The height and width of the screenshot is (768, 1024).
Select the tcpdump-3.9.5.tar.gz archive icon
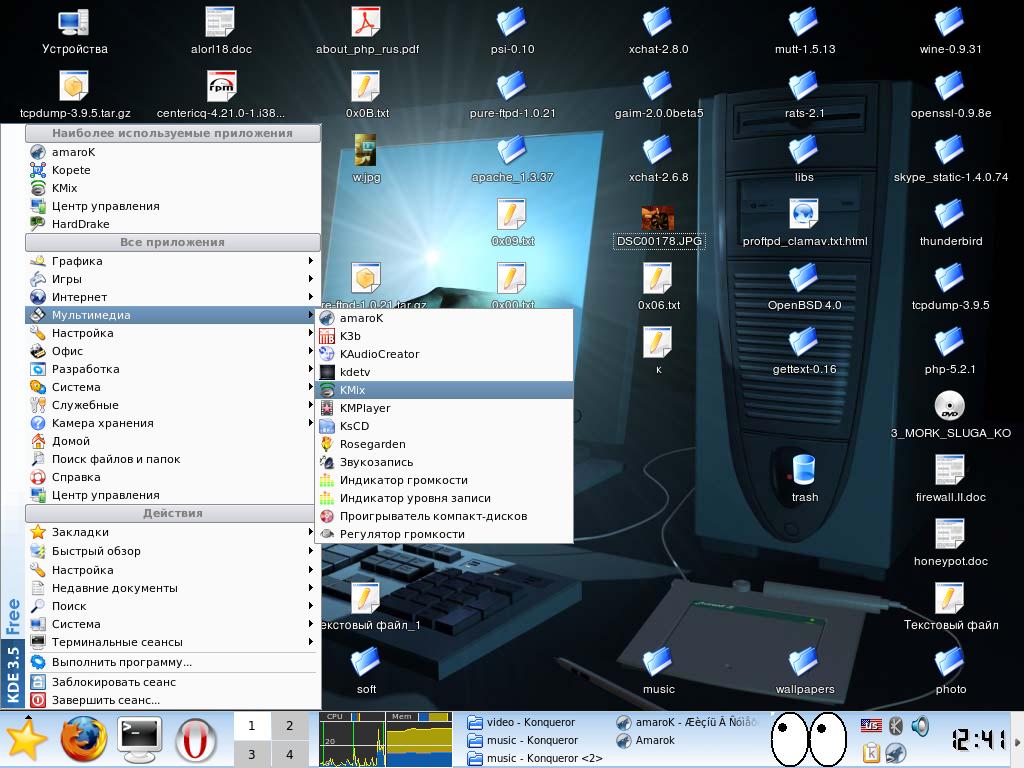click(x=74, y=95)
